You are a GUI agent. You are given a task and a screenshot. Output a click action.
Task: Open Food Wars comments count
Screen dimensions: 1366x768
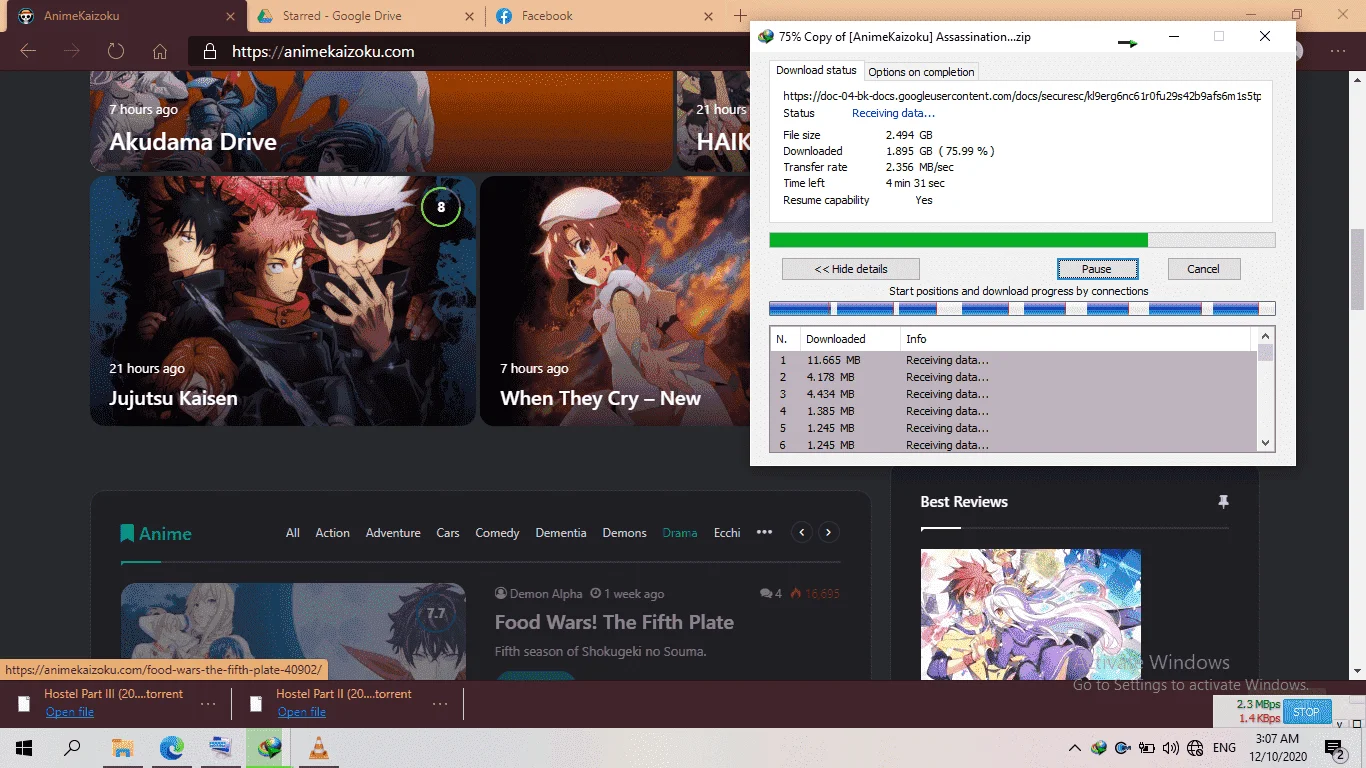pyautogui.click(x=771, y=593)
